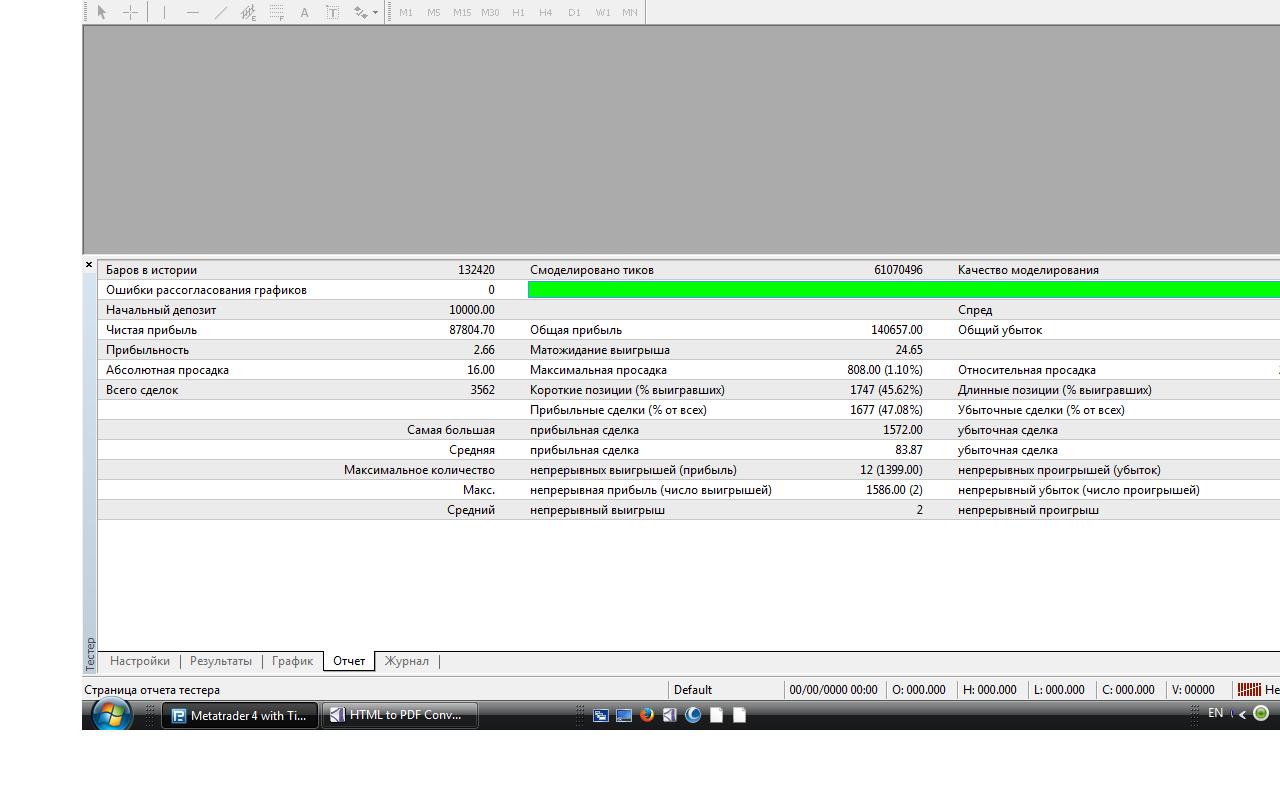Open the Результаты tab

[221, 661]
